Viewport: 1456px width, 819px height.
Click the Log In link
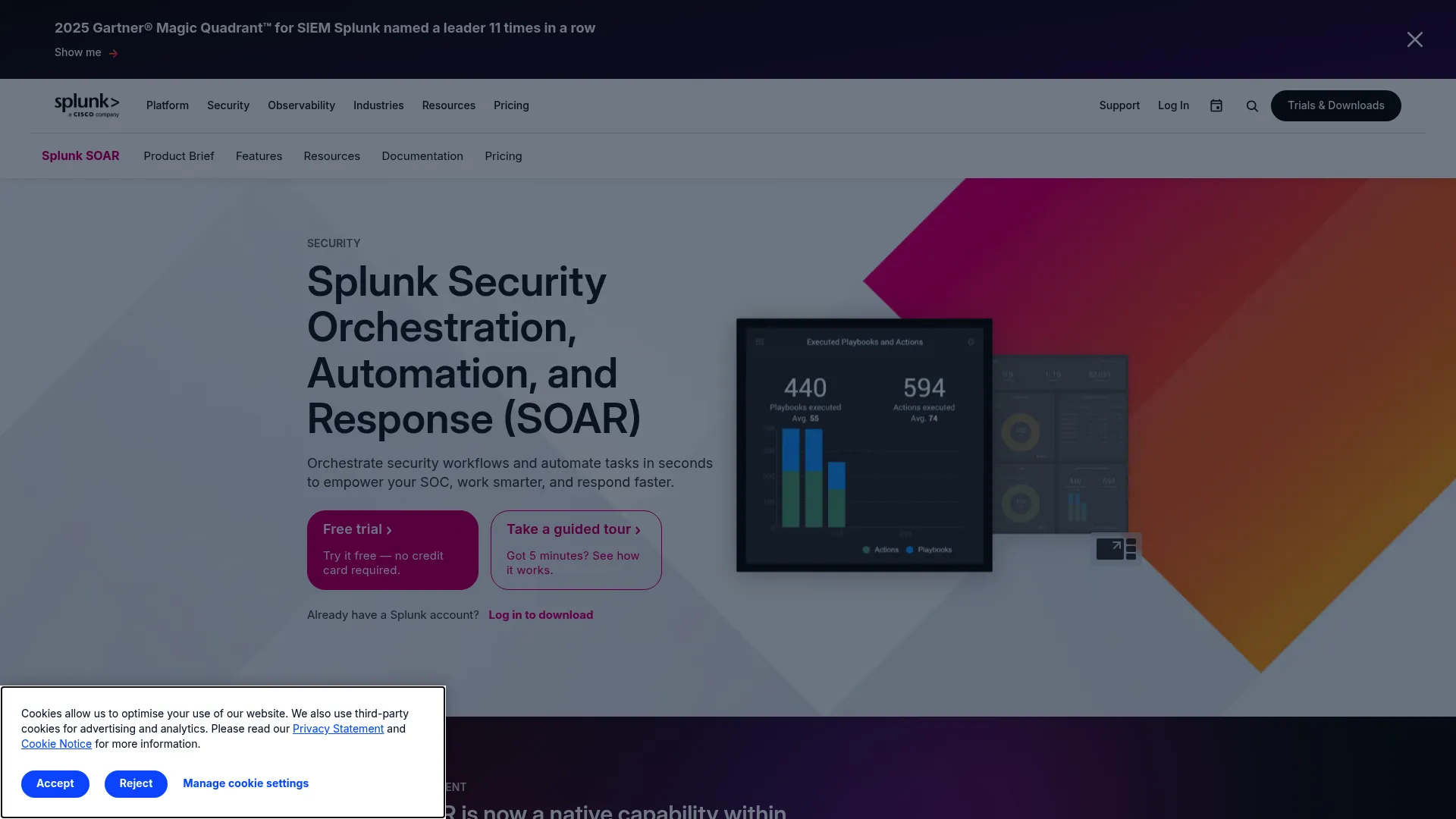[1173, 105]
